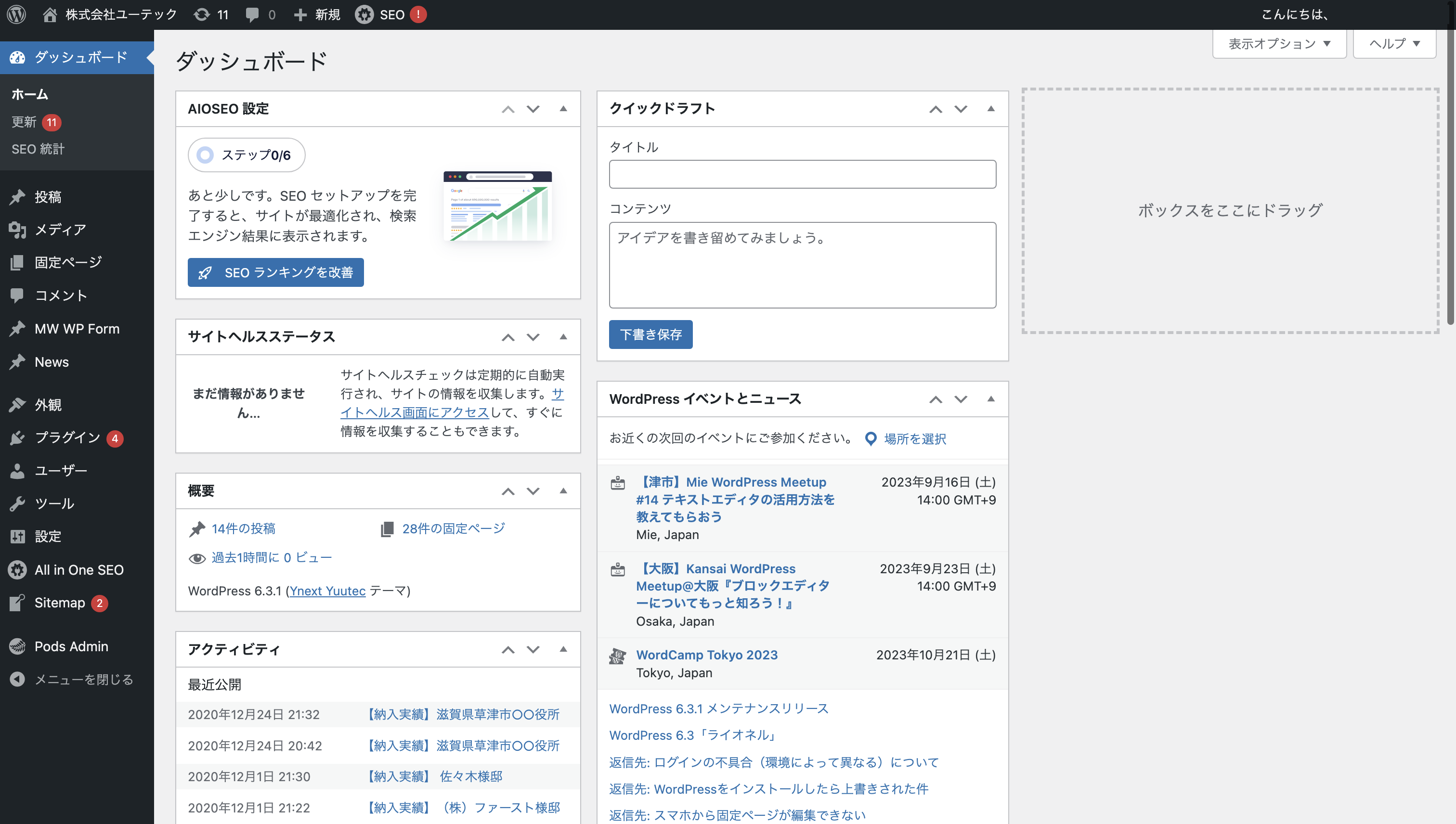Open the Pods Admin icon
This screenshot has width=1456, height=824.
(17, 646)
